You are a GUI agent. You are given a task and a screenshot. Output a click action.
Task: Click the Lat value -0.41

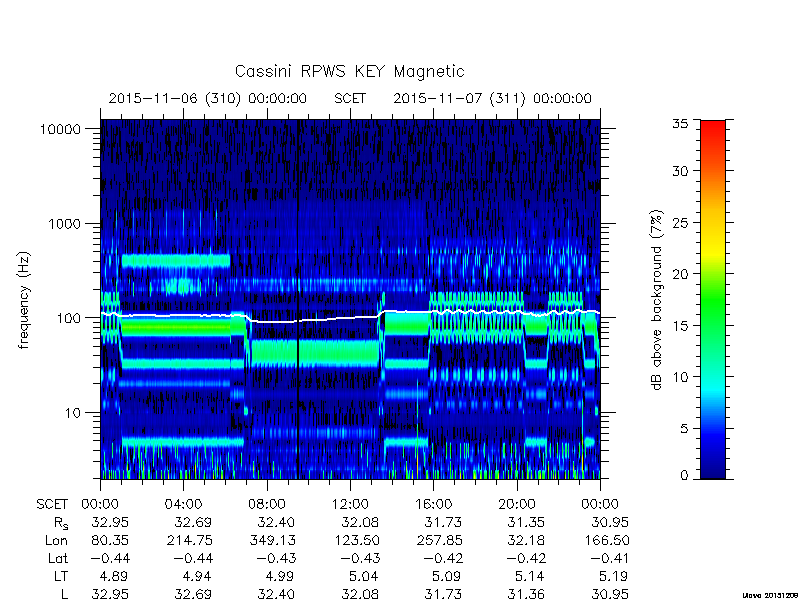click(x=609, y=559)
